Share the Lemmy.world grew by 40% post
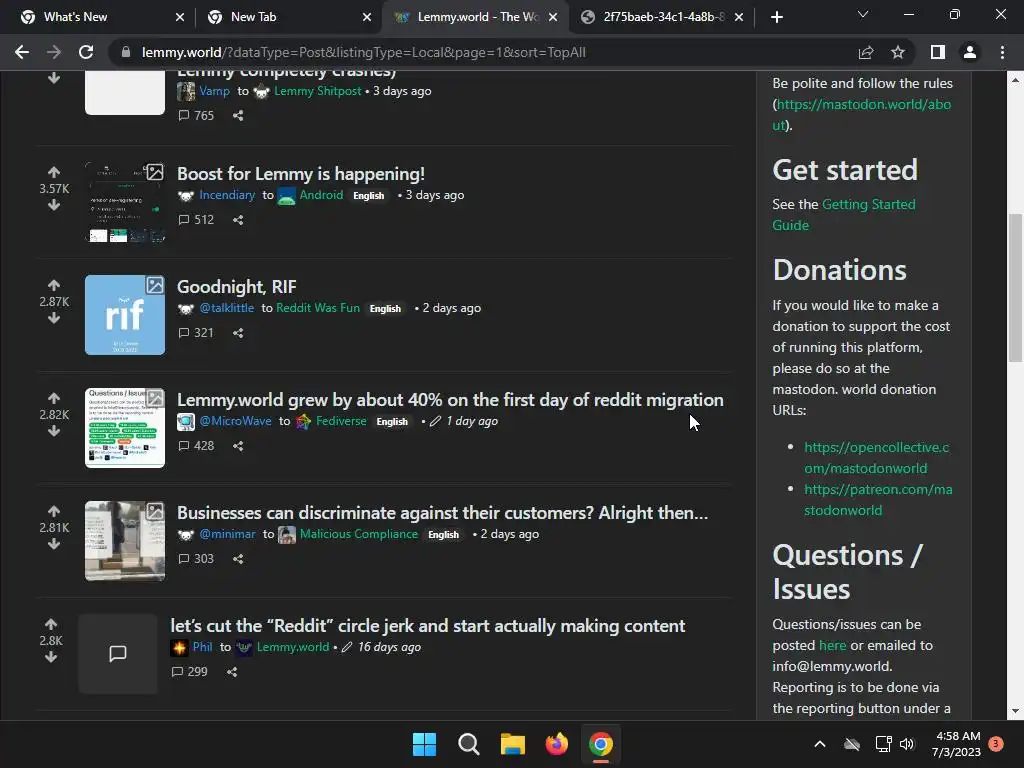This screenshot has height=768, width=1024. (238, 446)
